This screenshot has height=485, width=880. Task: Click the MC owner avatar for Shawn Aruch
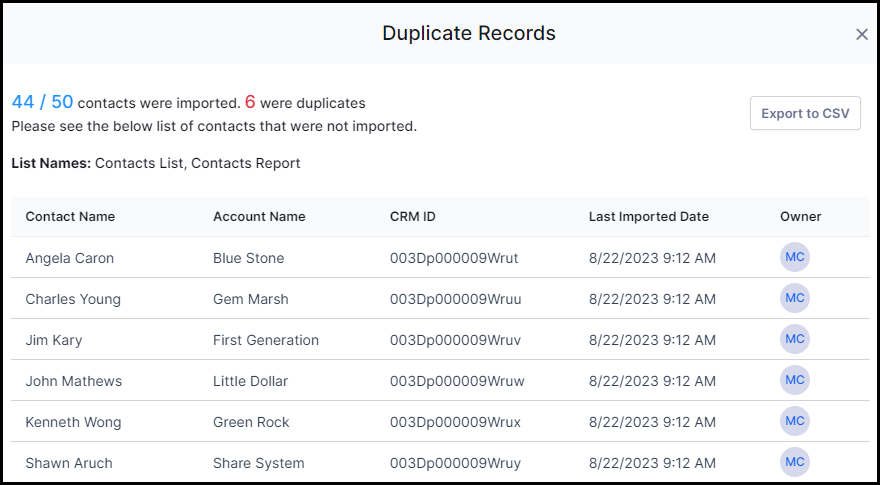point(795,462)
